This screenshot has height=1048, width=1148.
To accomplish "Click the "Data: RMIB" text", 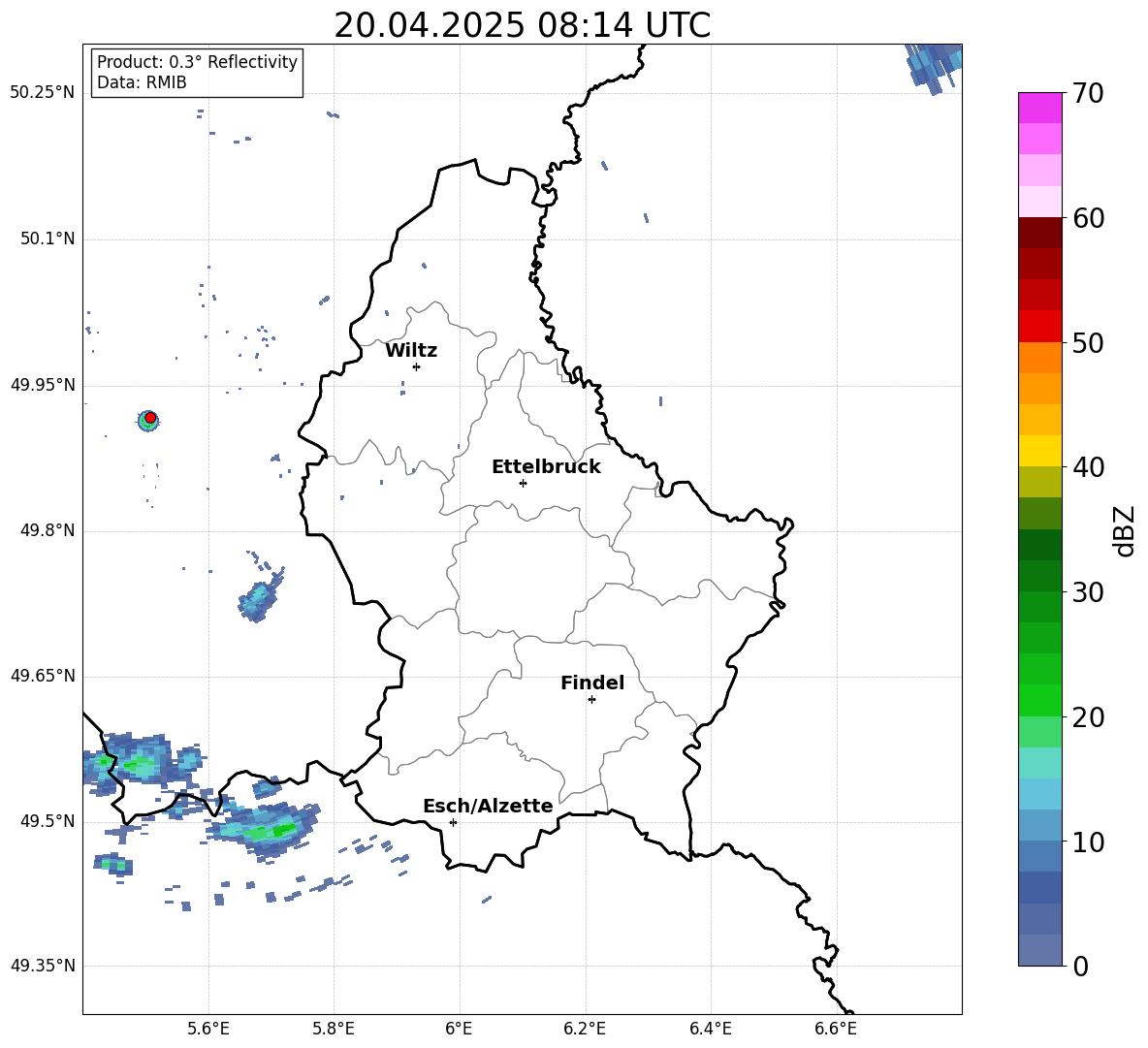I will 142,82.
